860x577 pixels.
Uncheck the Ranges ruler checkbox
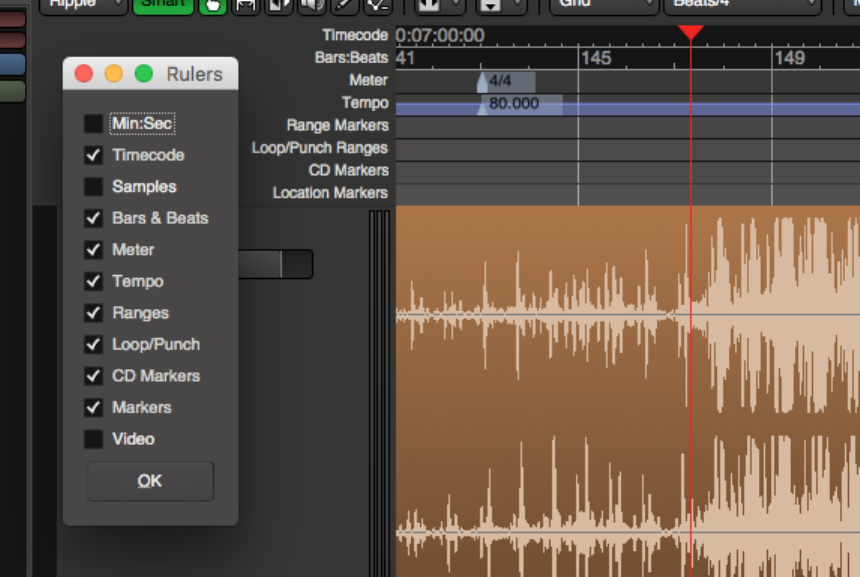[93, 313]
